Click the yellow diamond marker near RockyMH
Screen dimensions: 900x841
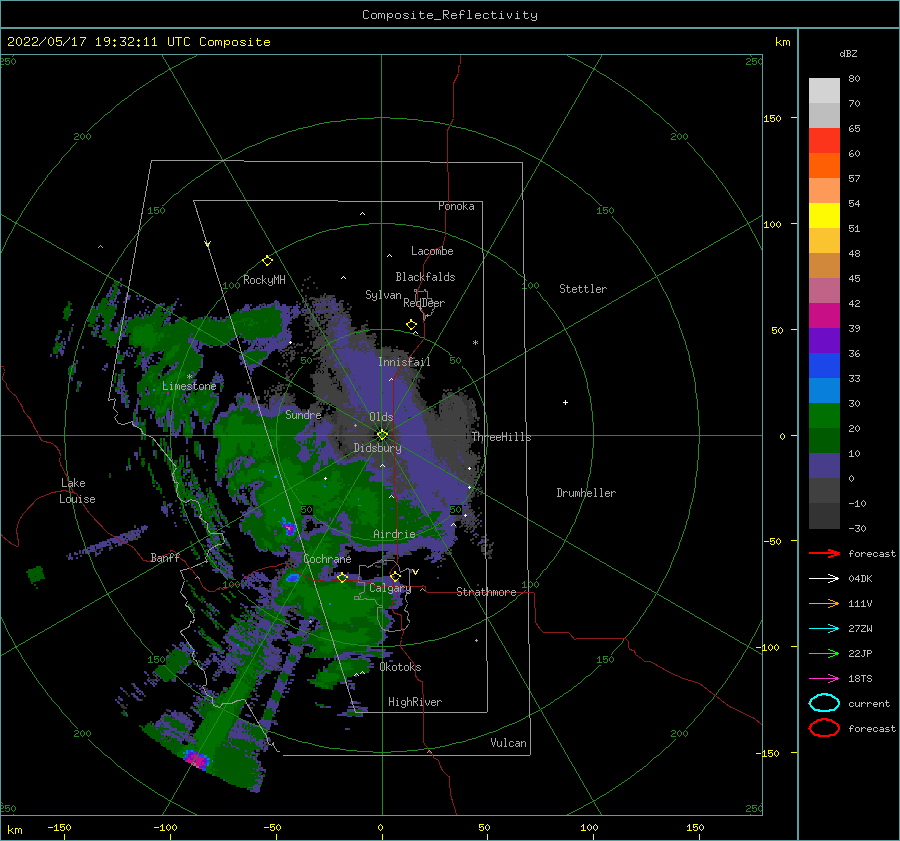267,261
